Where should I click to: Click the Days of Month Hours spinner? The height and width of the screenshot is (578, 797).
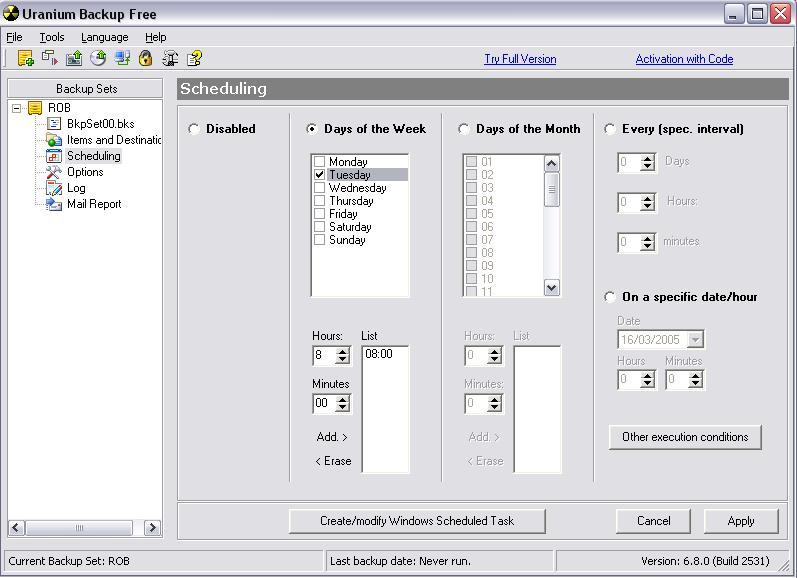click(495, 355)
